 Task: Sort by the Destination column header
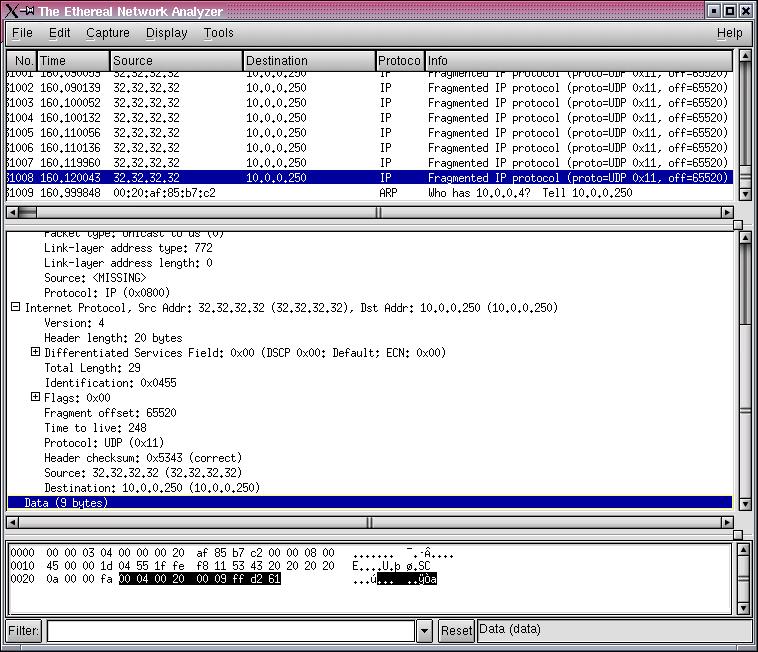click(x=309, y=61)
